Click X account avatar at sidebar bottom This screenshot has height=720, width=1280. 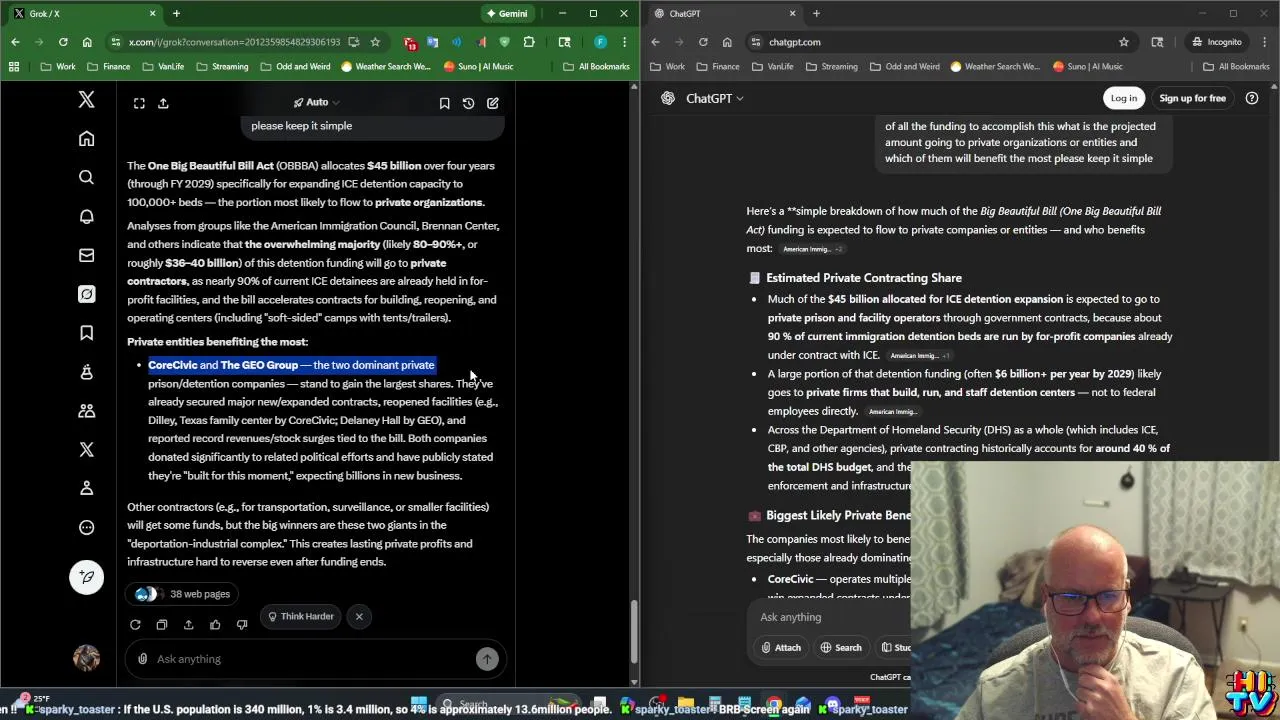tap(86, 657)
